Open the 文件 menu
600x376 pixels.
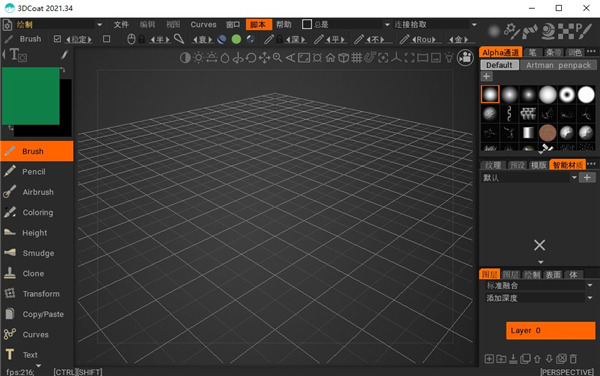121,24
